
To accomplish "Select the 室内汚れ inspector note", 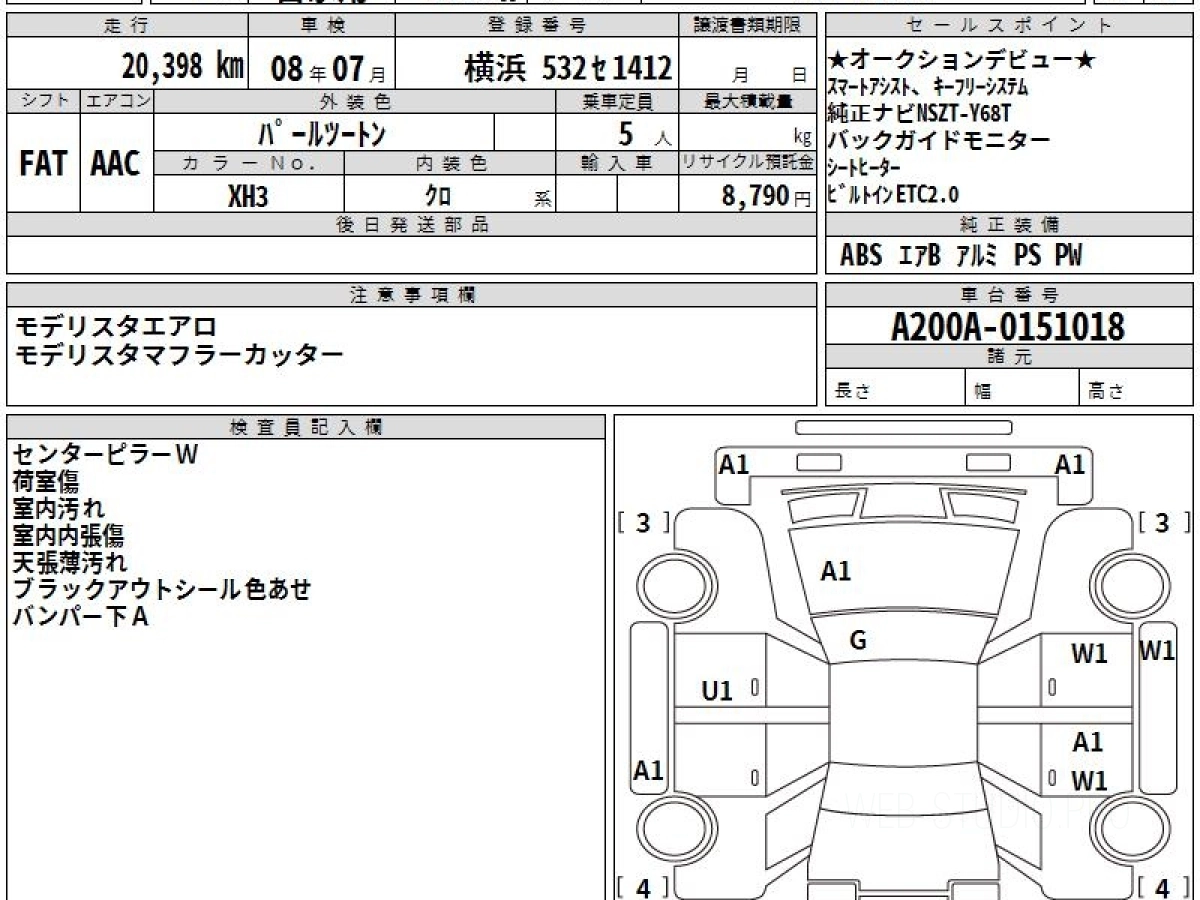I will (58, 509).
